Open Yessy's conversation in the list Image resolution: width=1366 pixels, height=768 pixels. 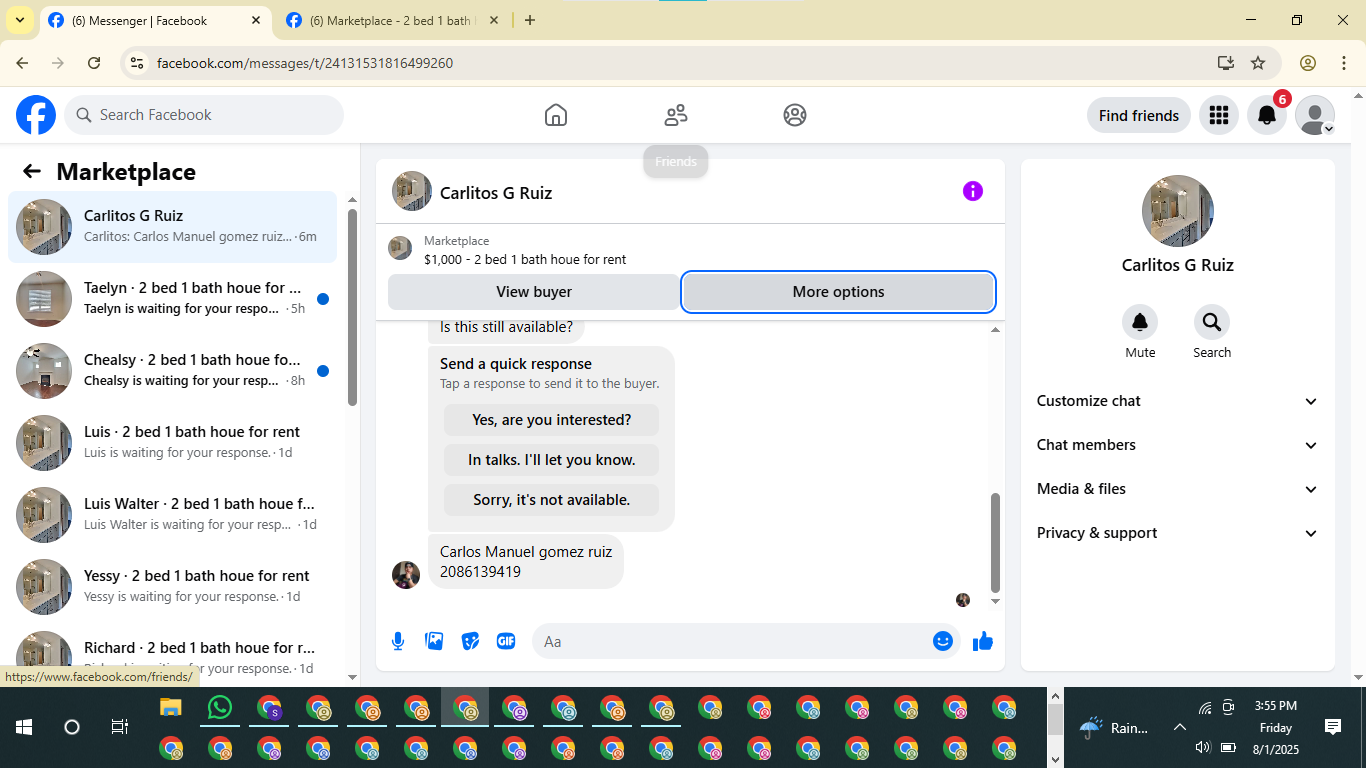(173, 587)
